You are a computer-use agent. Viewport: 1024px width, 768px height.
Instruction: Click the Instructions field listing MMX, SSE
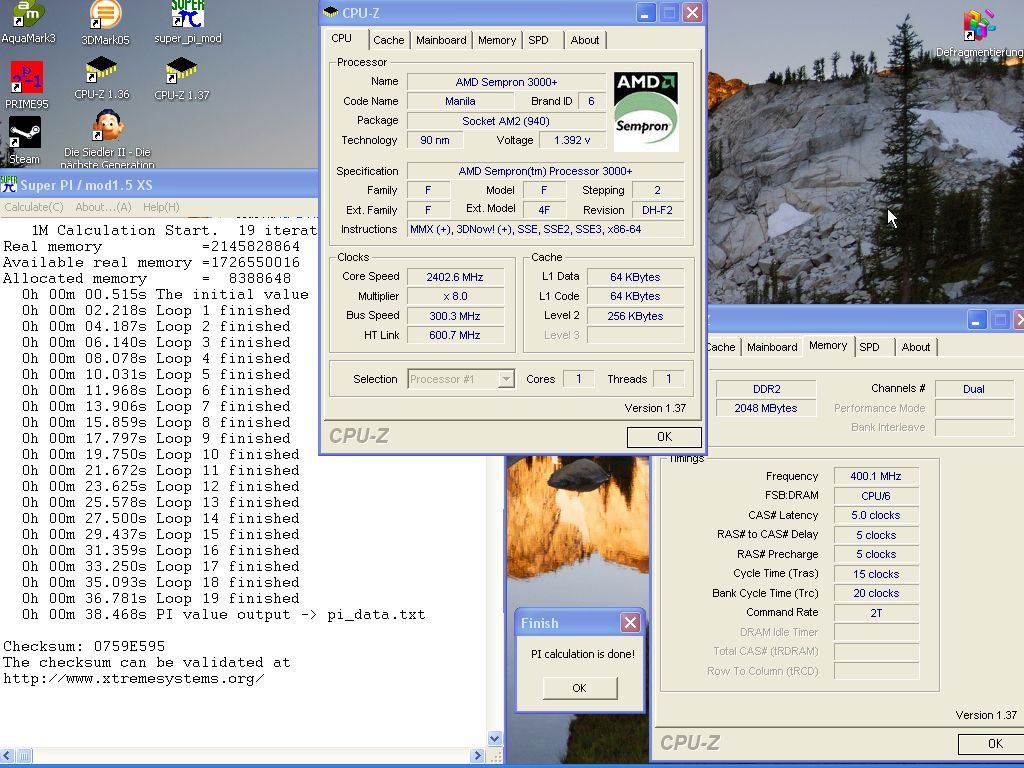tap(545, 229)
